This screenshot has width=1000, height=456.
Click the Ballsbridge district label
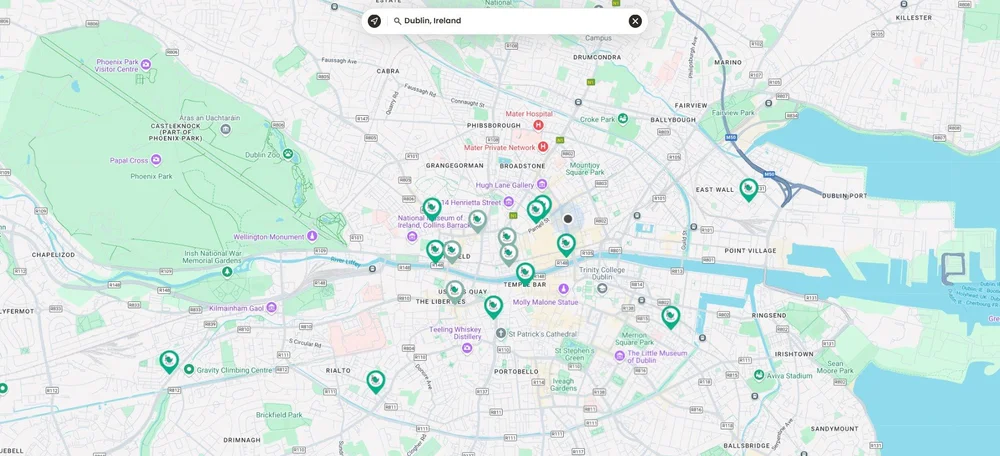click(x=747, y=446)
